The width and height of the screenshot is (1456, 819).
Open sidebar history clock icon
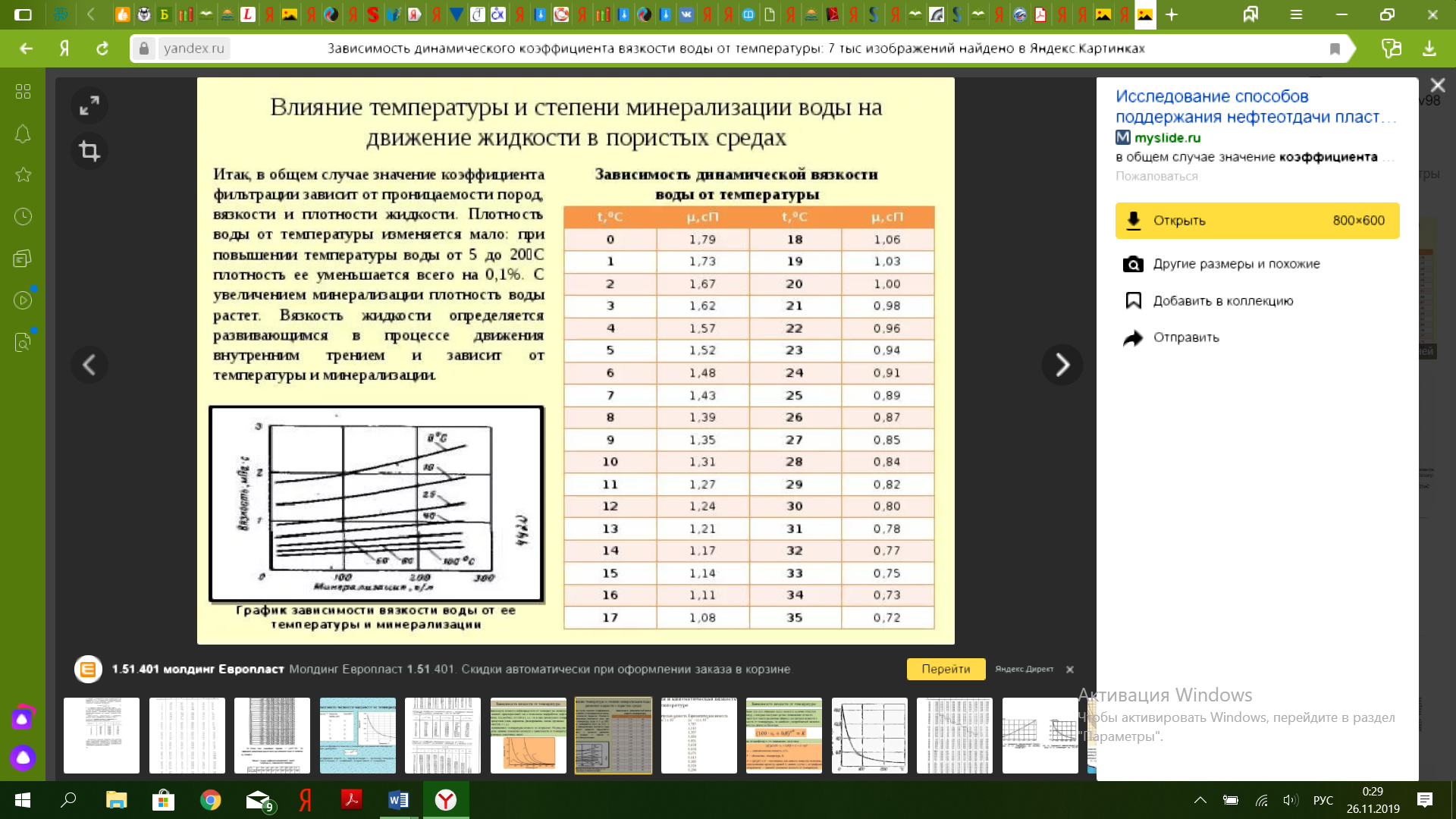tap(23, 217)
